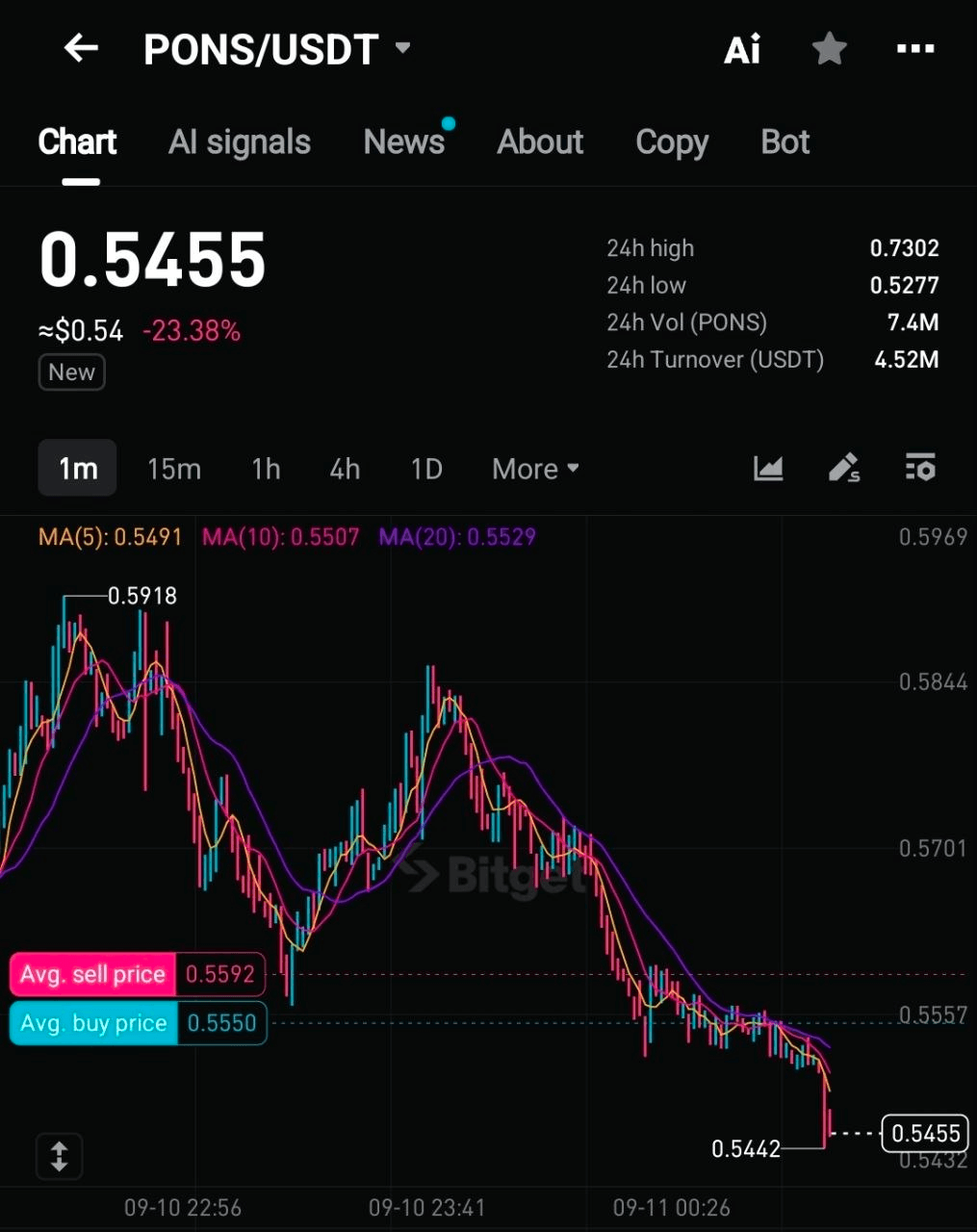
Task: Tap the ≈$0.54 fiat price
Action: 81,331
